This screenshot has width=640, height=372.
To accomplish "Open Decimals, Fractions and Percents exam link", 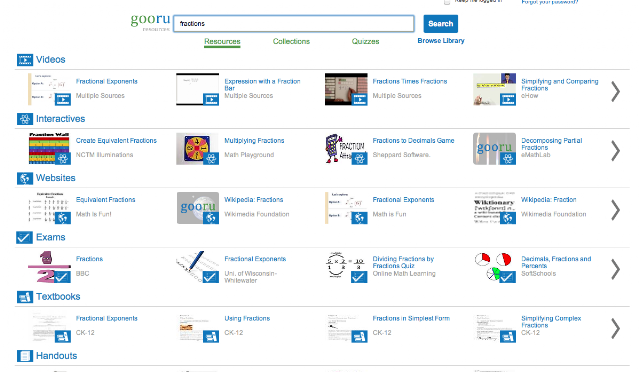I will coord(556,262).
